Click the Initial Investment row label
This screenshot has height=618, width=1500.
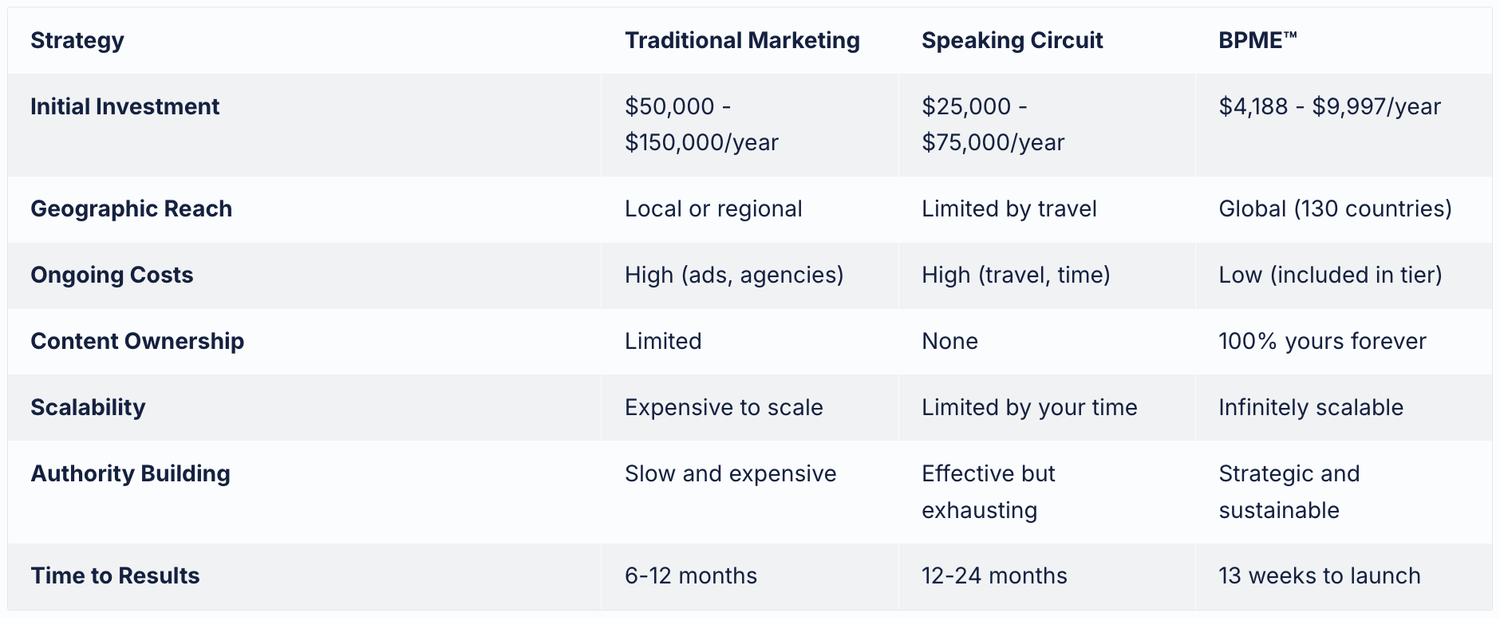pos(125,107)
